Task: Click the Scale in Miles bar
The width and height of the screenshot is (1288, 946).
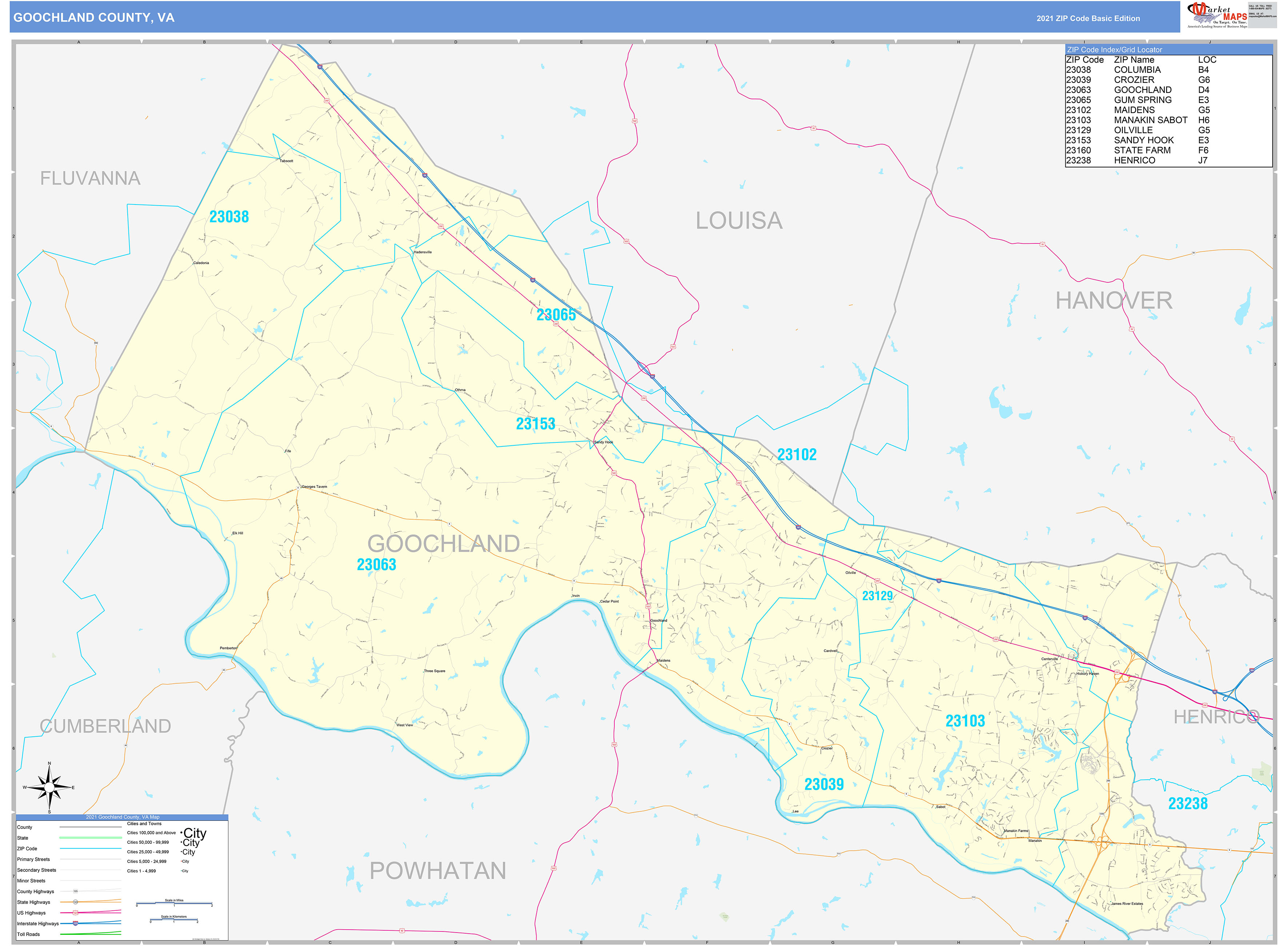Action: click(174, 903)
